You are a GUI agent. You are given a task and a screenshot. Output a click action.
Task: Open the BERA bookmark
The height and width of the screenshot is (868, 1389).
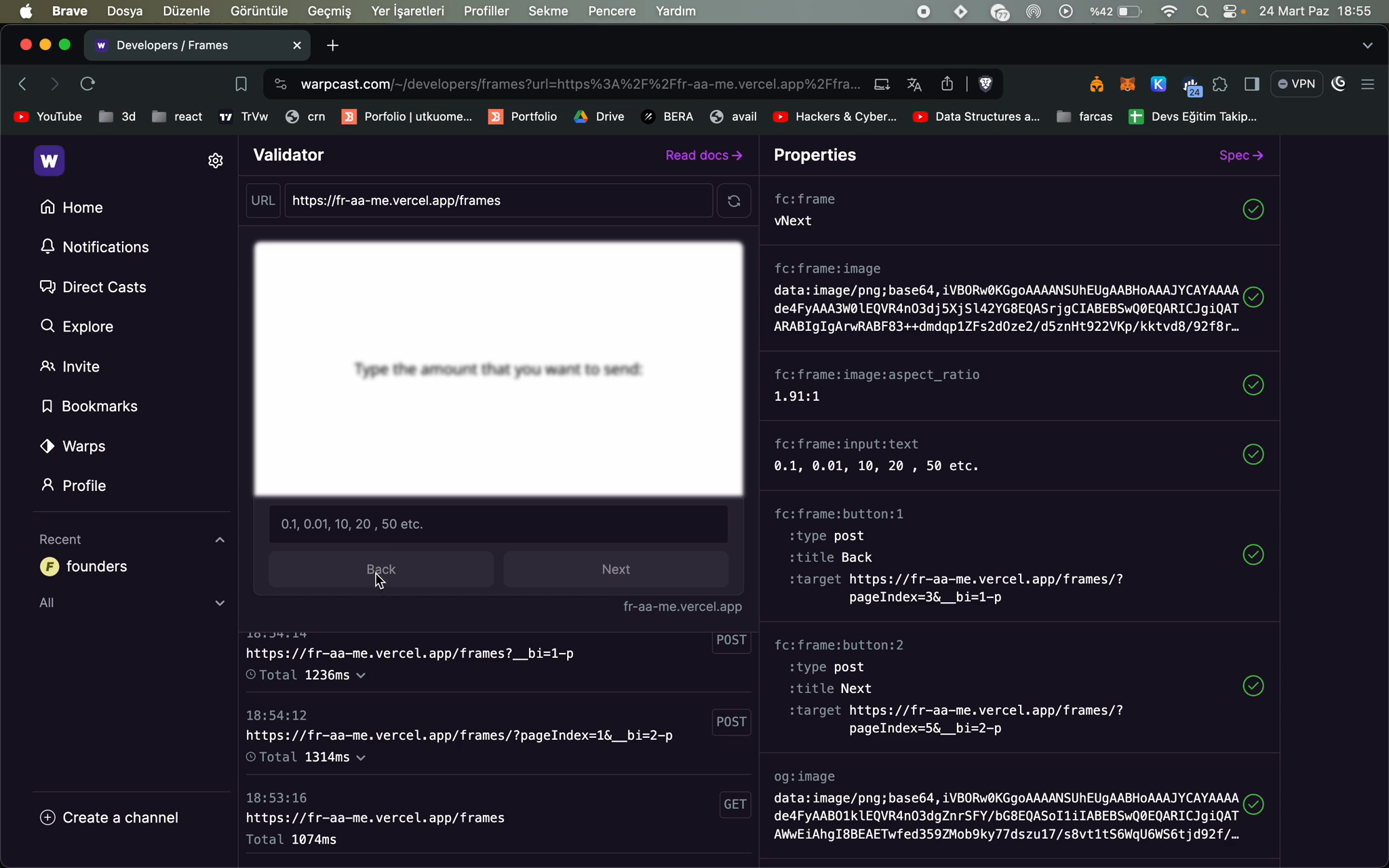point(667,117)
